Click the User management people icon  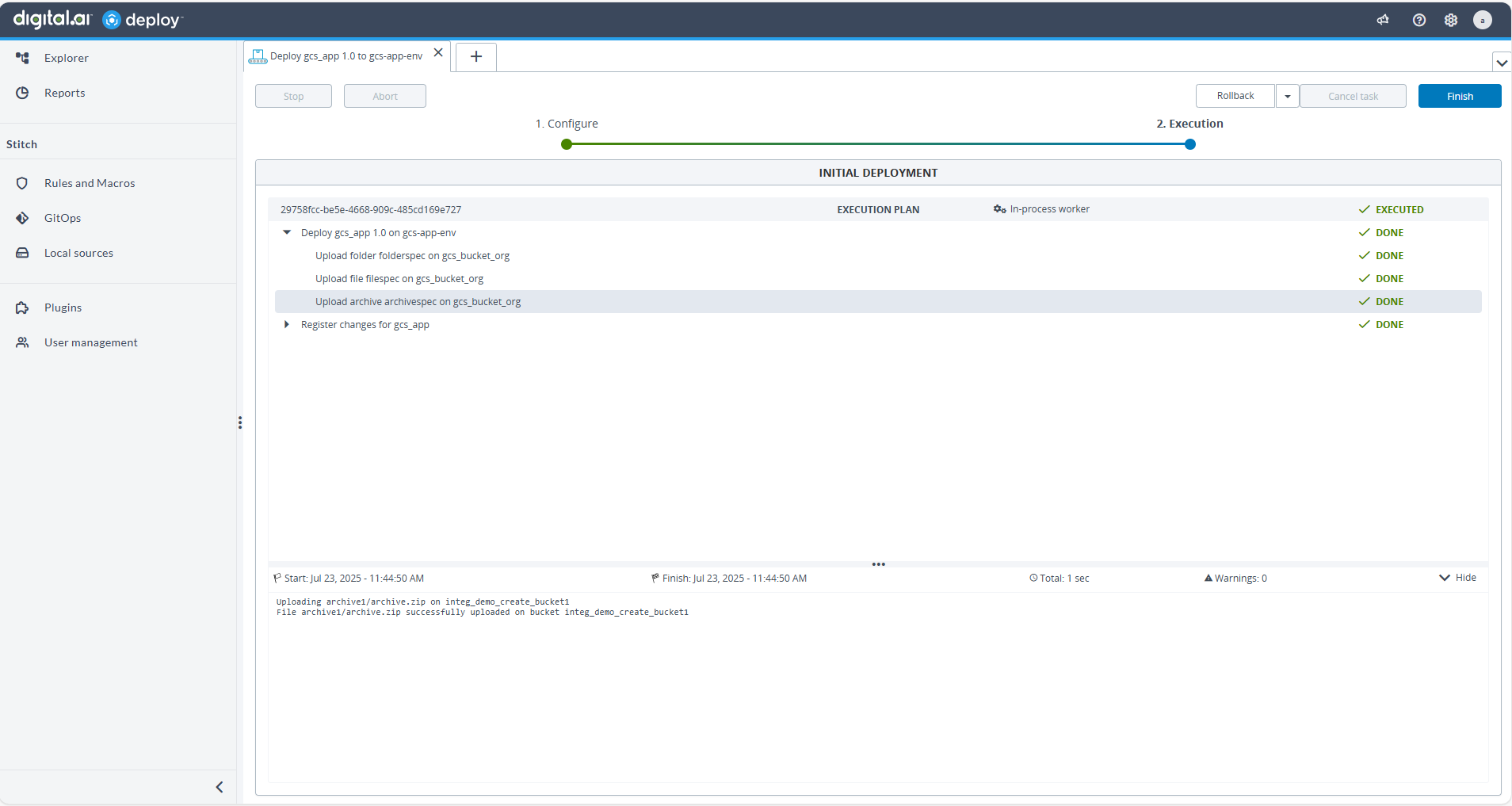[x=22, y=342]
